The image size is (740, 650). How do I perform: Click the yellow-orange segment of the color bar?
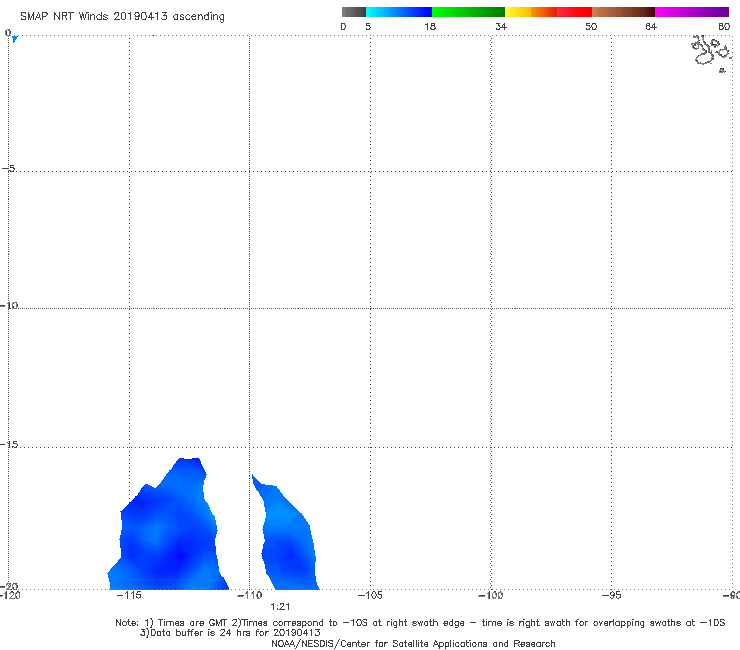[531, 12]
